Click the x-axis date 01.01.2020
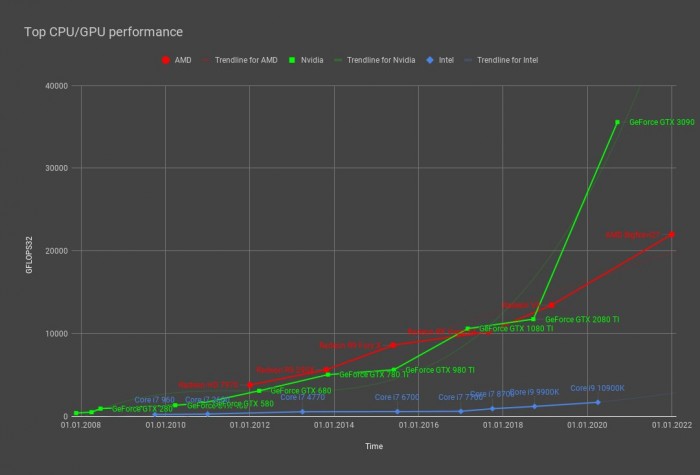The height and width of the screenshot is (475, 700). click(587, 425)
